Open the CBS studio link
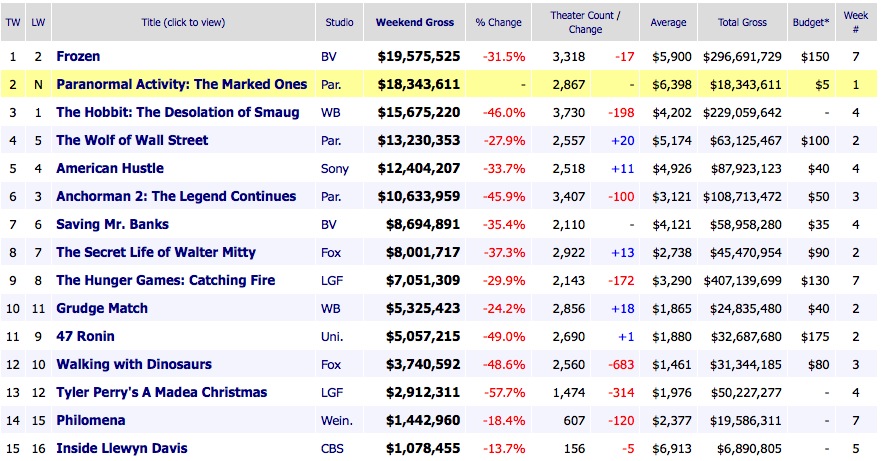Screen dimensions: 881x461 point(333,449)
